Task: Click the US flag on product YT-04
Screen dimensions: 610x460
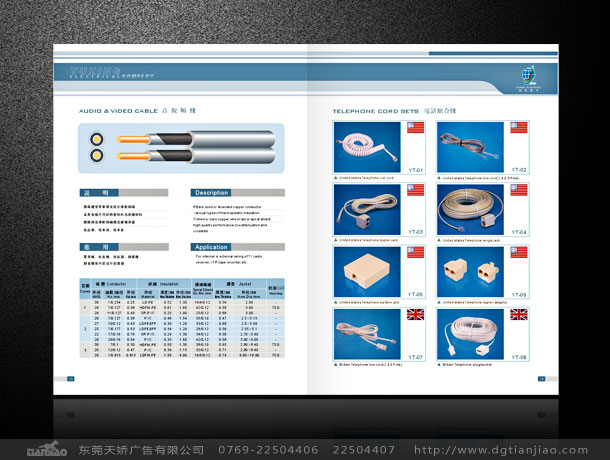Action: 519,189
